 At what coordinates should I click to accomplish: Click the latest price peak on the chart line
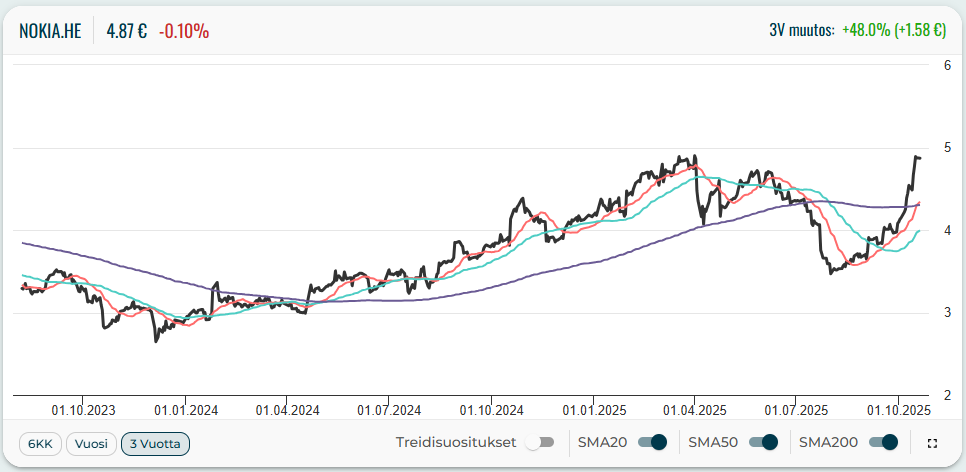(x=916, y=157)
